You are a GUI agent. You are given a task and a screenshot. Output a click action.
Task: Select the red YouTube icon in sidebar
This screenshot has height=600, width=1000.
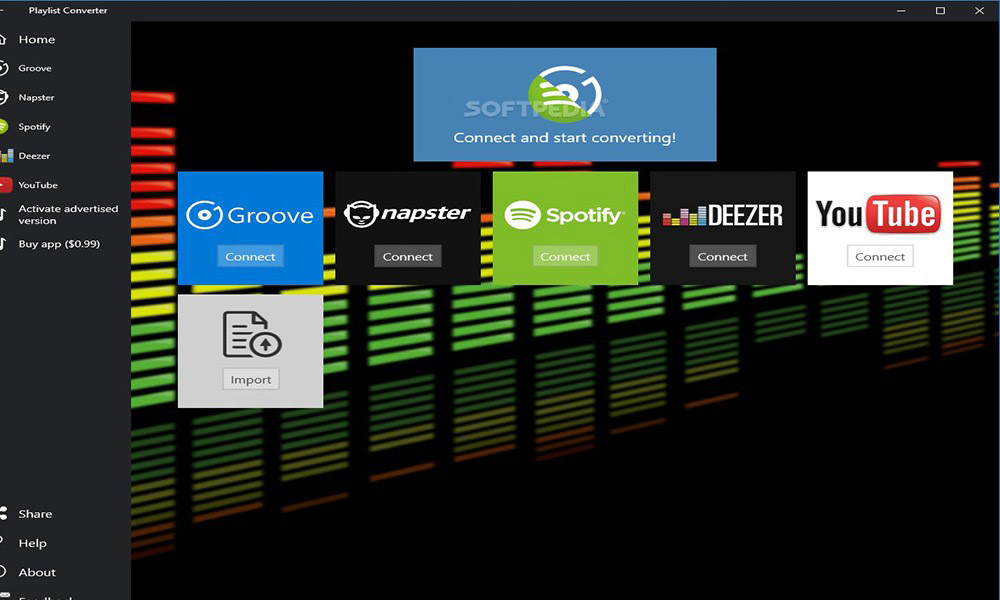[x=6, y=185]
